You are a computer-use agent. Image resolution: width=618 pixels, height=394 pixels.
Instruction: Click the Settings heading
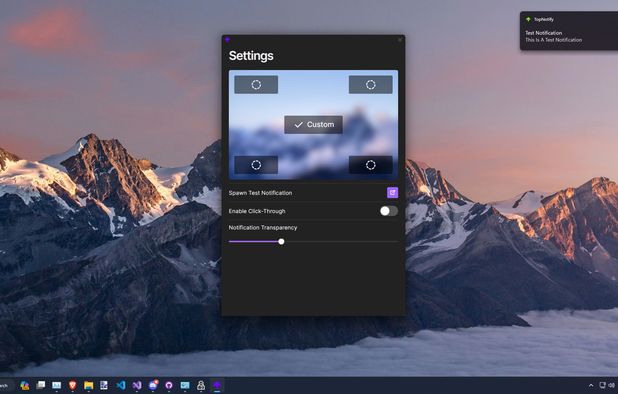pos(251,56)
